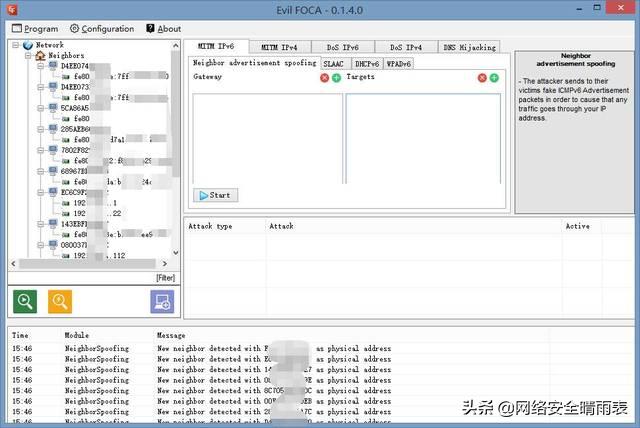Click the Filter input field
The image size is (640, 428).
(x=94, y=278)
